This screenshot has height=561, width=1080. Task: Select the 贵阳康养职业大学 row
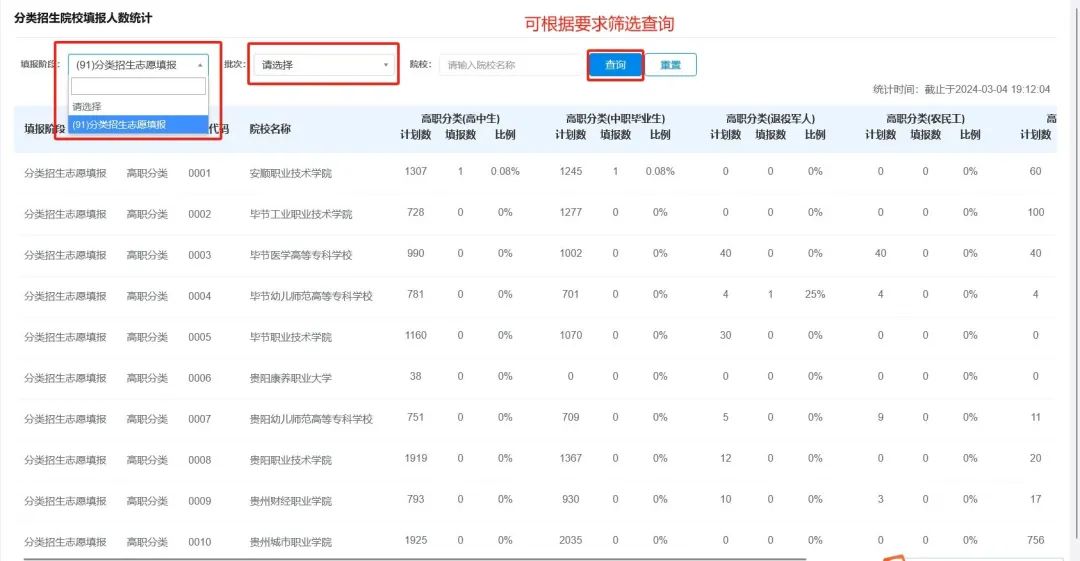point(290,378)
